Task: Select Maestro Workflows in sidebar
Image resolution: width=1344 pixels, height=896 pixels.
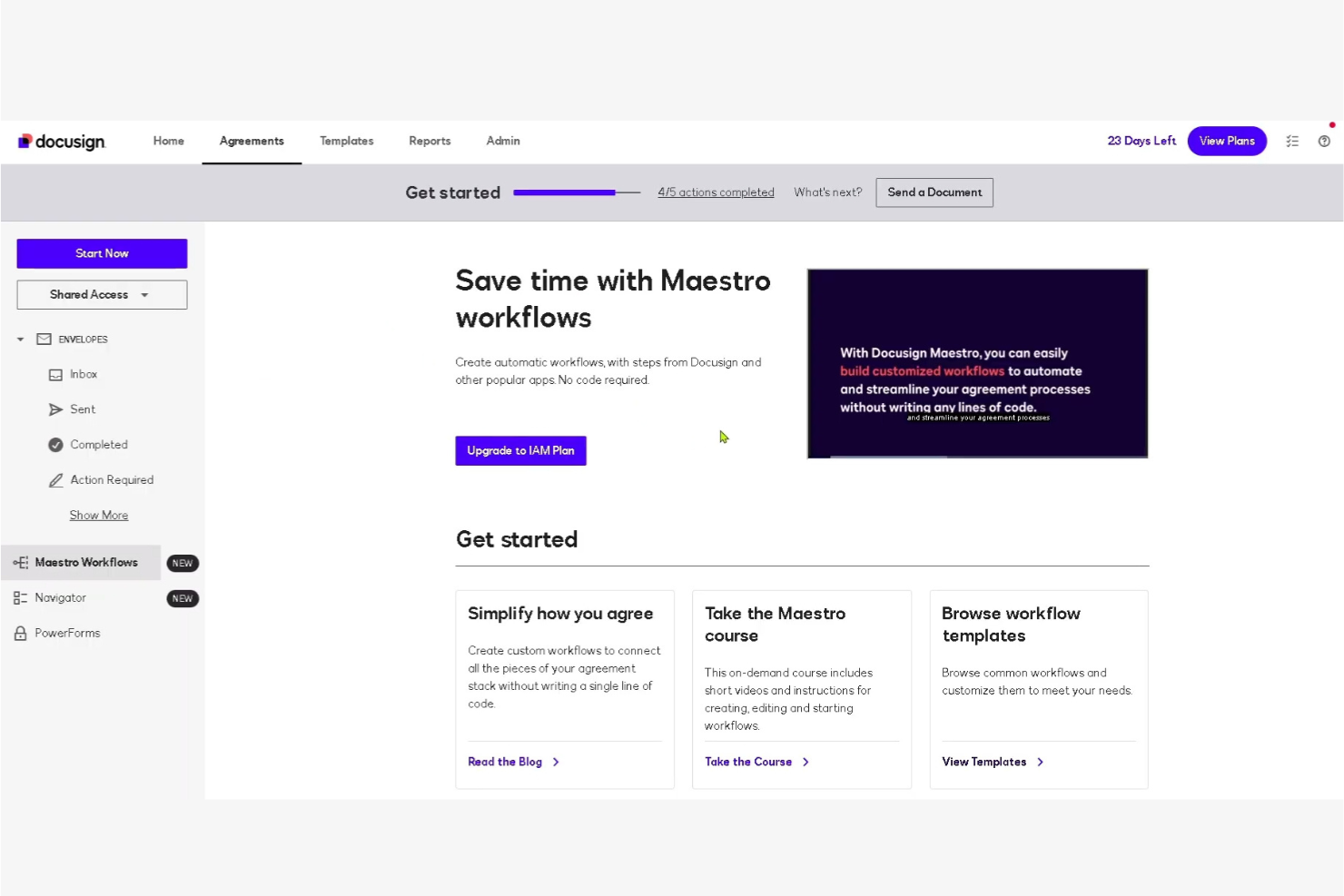Action: 86,563
